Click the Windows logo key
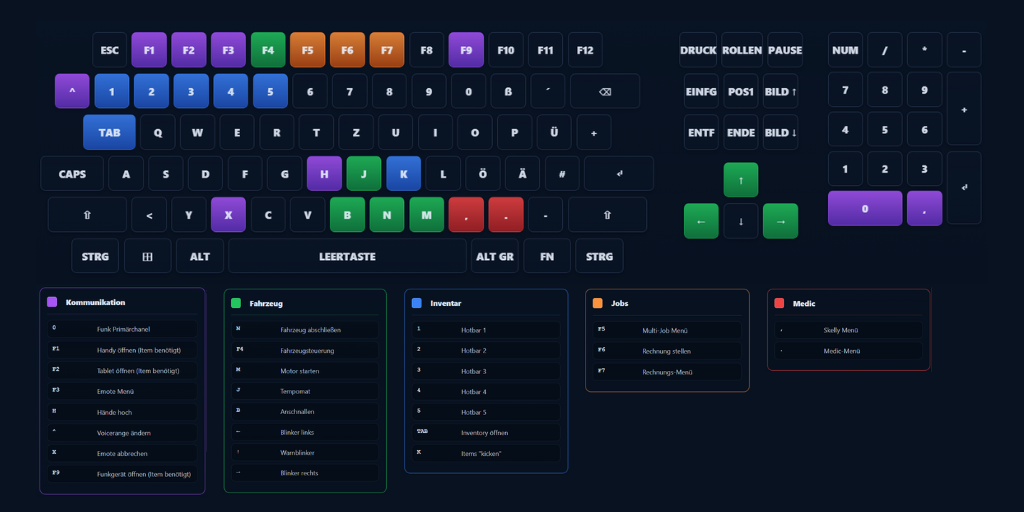The height and width of the screenshot is (512, 1024). coord(147,256)
